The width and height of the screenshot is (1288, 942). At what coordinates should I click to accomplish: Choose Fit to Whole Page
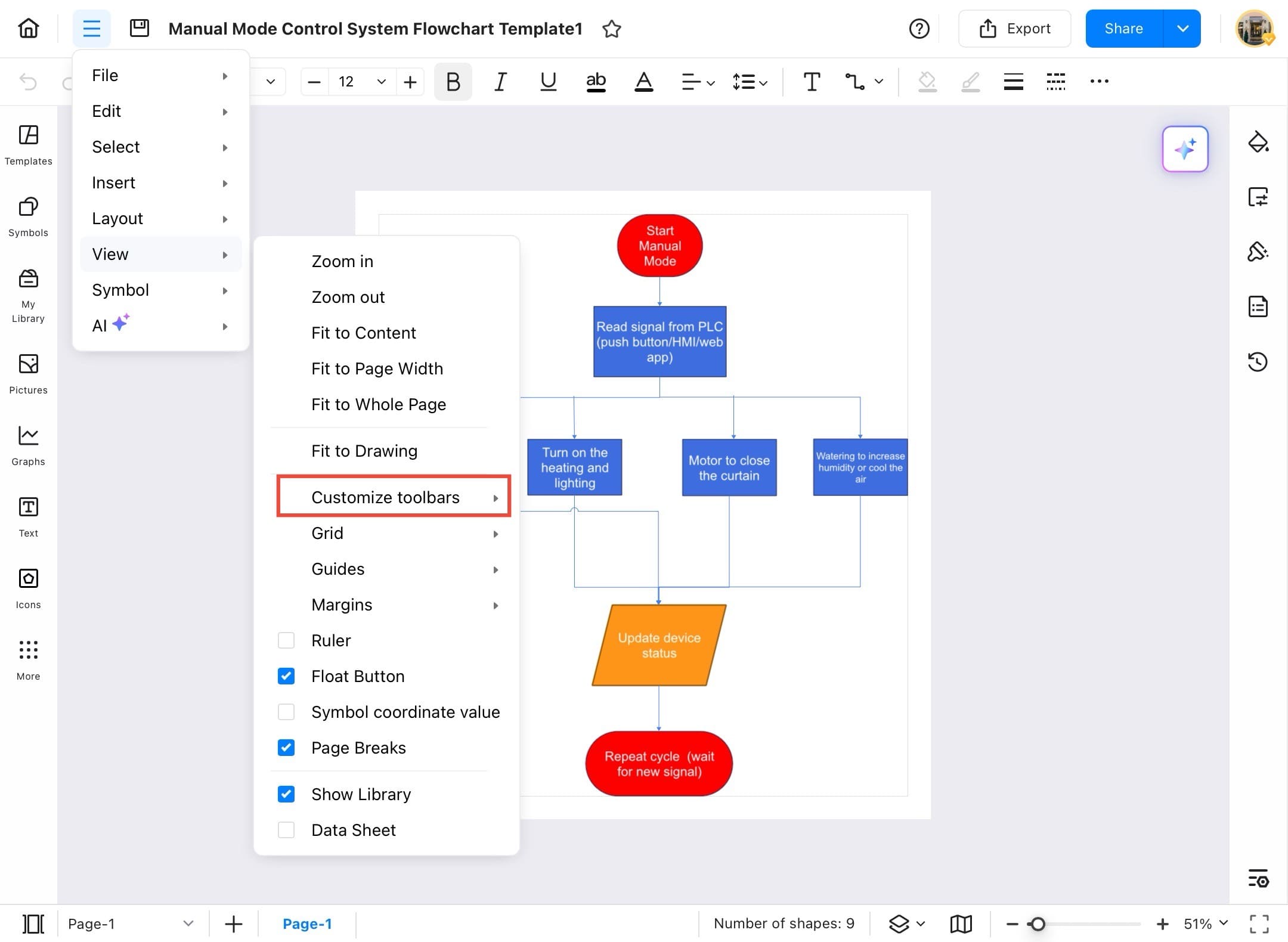click(x=378, y=404)
